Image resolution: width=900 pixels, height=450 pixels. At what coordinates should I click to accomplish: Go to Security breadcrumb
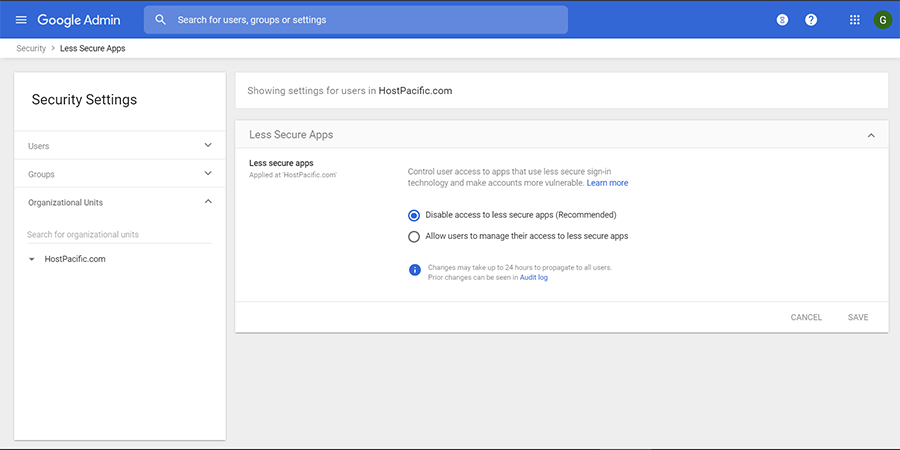point(31,48)
